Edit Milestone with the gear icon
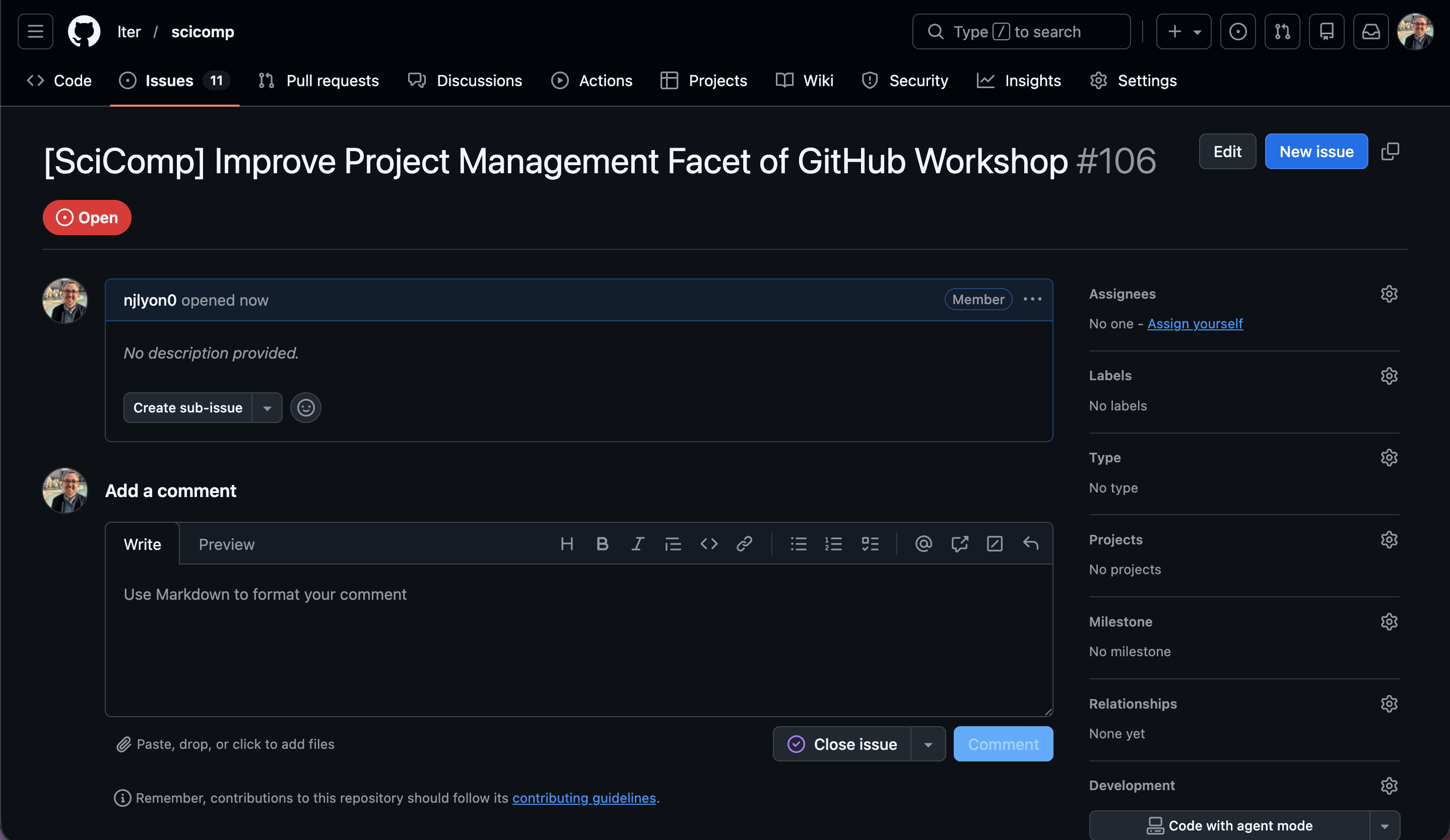This screenshot has height=840, width=1450. tap(1389, 622)
